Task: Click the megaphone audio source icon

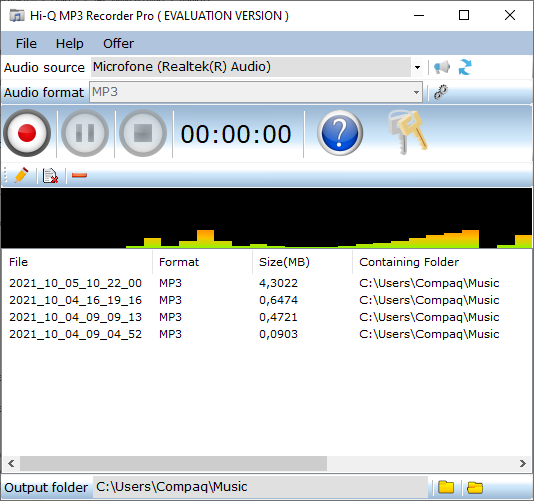Action: [442, 67]
